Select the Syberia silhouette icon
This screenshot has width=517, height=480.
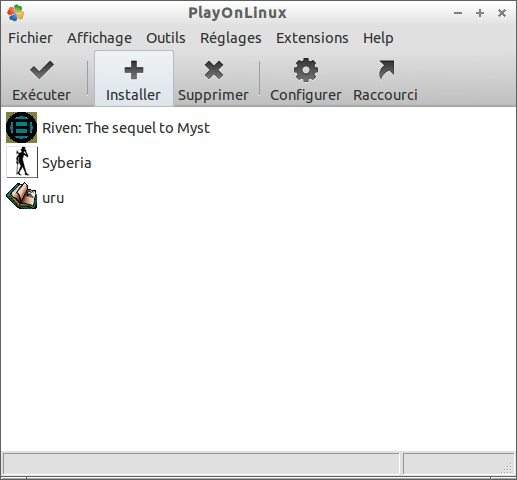[22, 162]
